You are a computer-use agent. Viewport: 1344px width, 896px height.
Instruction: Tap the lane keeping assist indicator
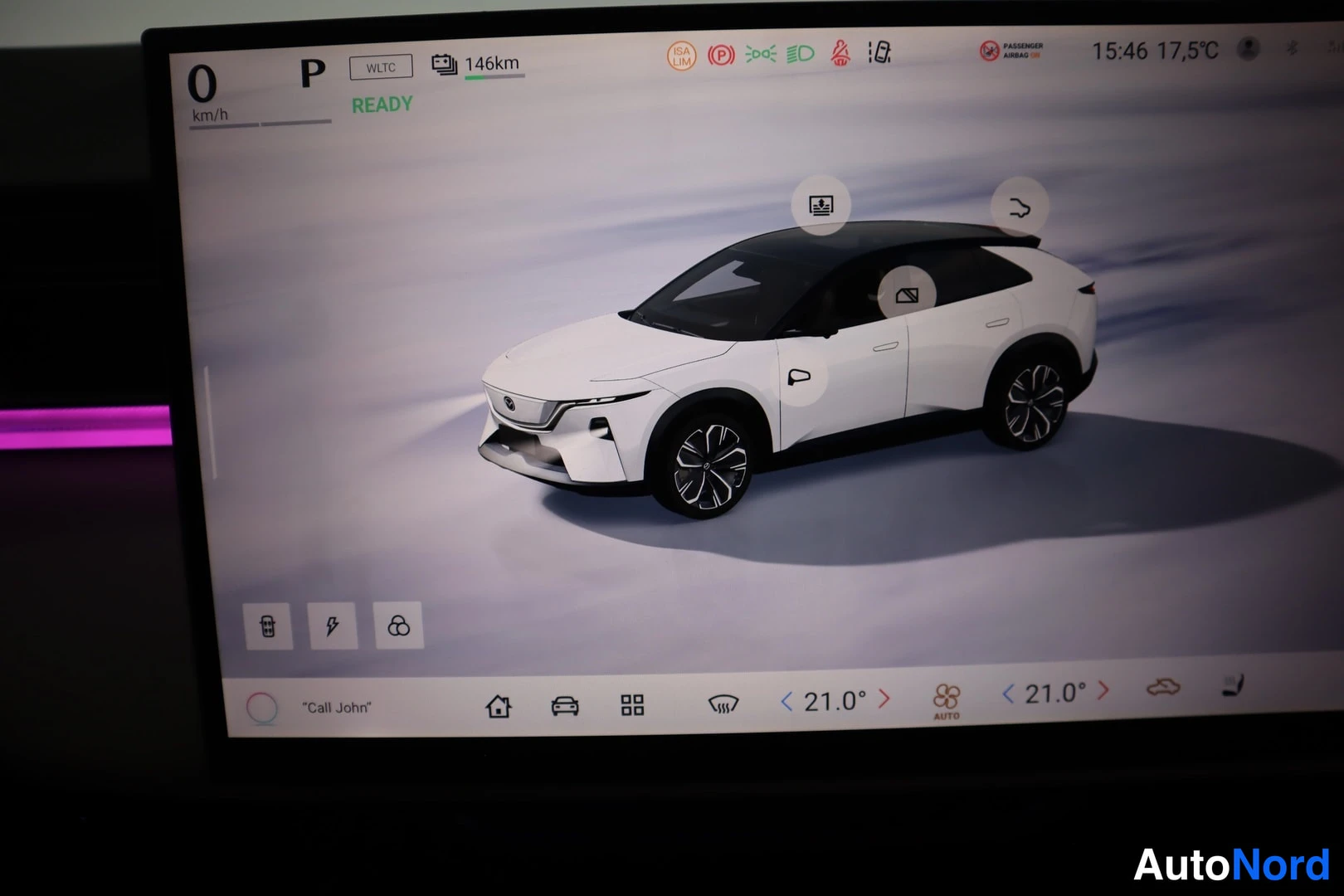[x=879, y=53]
